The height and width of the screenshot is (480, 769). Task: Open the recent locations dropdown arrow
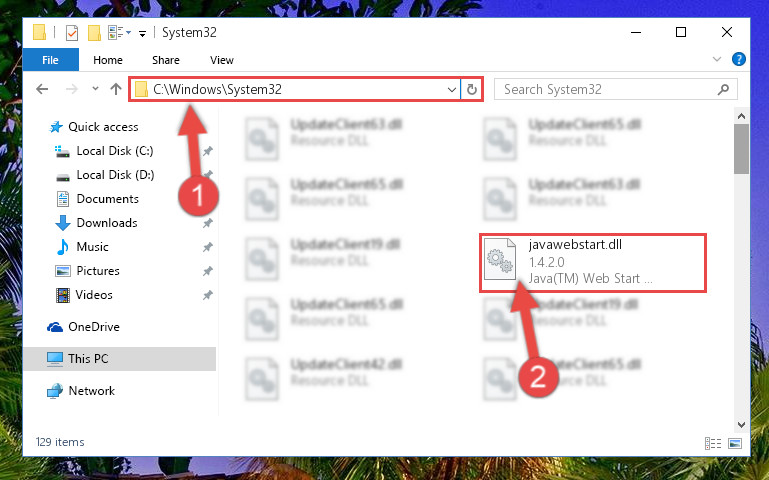[95, 89]
